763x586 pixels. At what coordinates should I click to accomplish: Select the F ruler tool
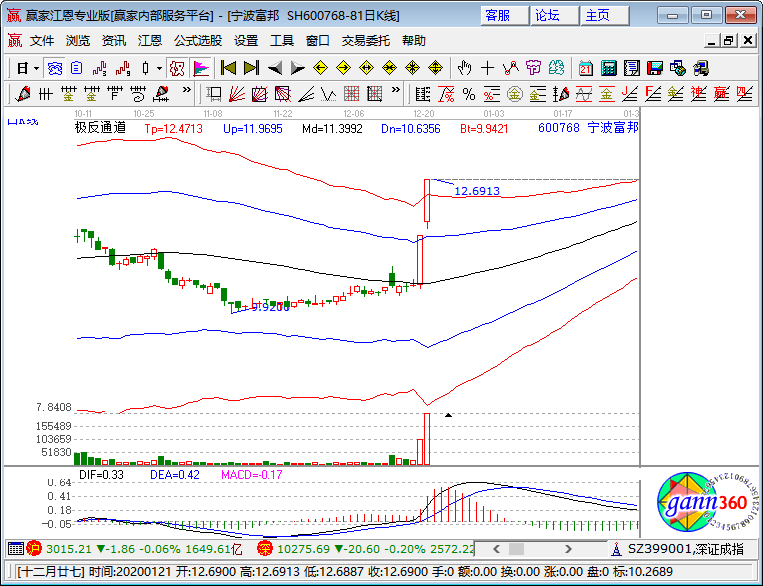[x=115, y=93]
